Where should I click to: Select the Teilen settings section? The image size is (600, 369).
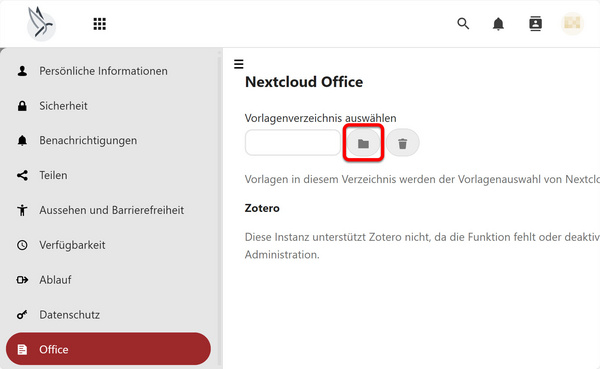109,175
